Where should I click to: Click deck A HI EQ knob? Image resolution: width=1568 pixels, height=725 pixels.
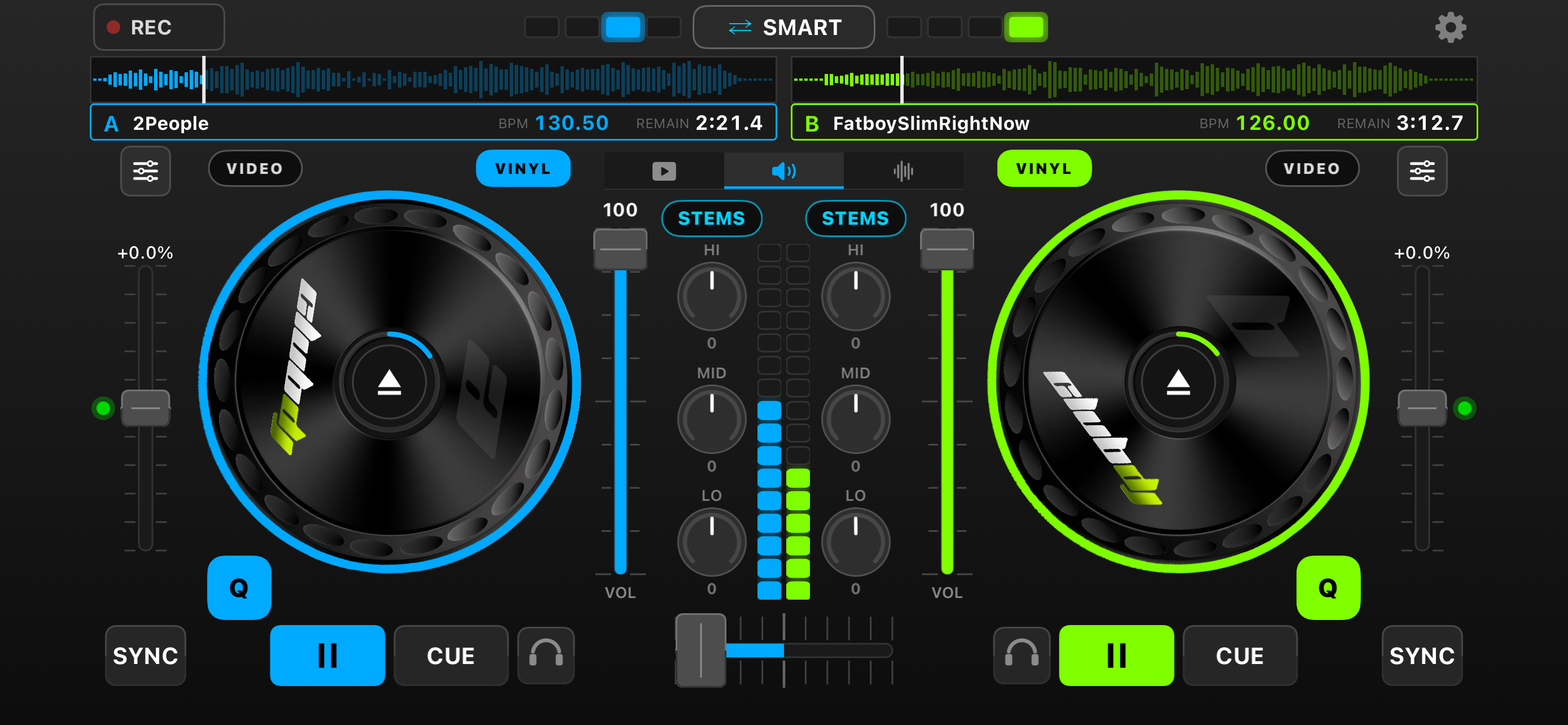712,297
